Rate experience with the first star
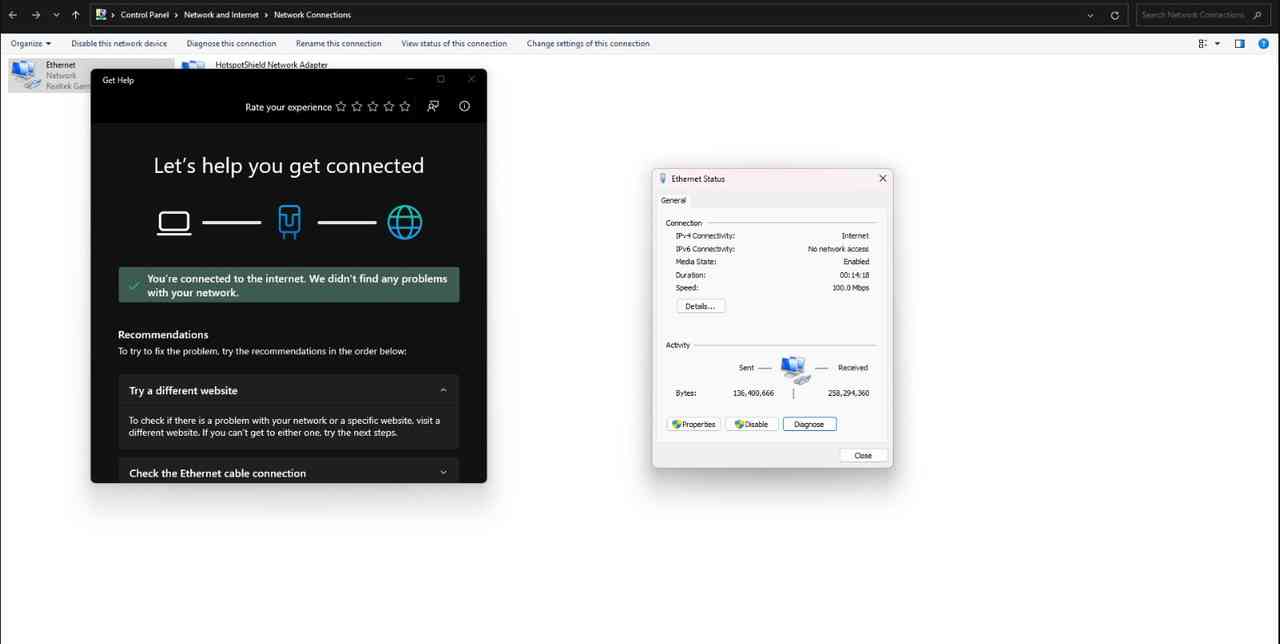The height and width of the screenshot is (644, 1280). click(x=341, y=106)
